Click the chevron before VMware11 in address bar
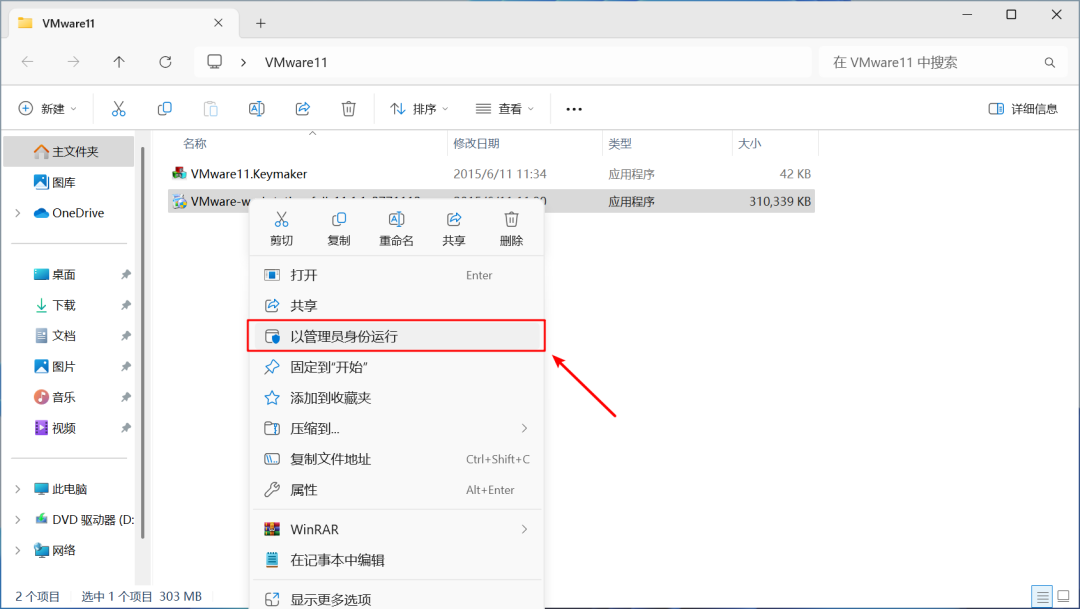Image resolution: width=1080 pixels, height=609 pixels. 243,63
